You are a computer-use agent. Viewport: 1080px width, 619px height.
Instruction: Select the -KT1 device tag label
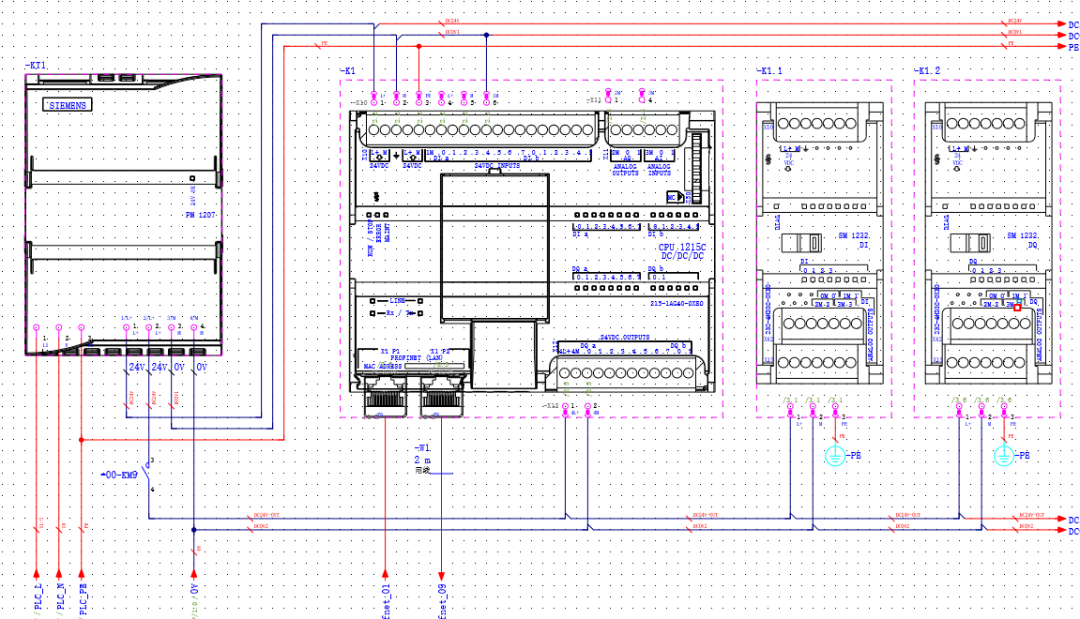37,65
